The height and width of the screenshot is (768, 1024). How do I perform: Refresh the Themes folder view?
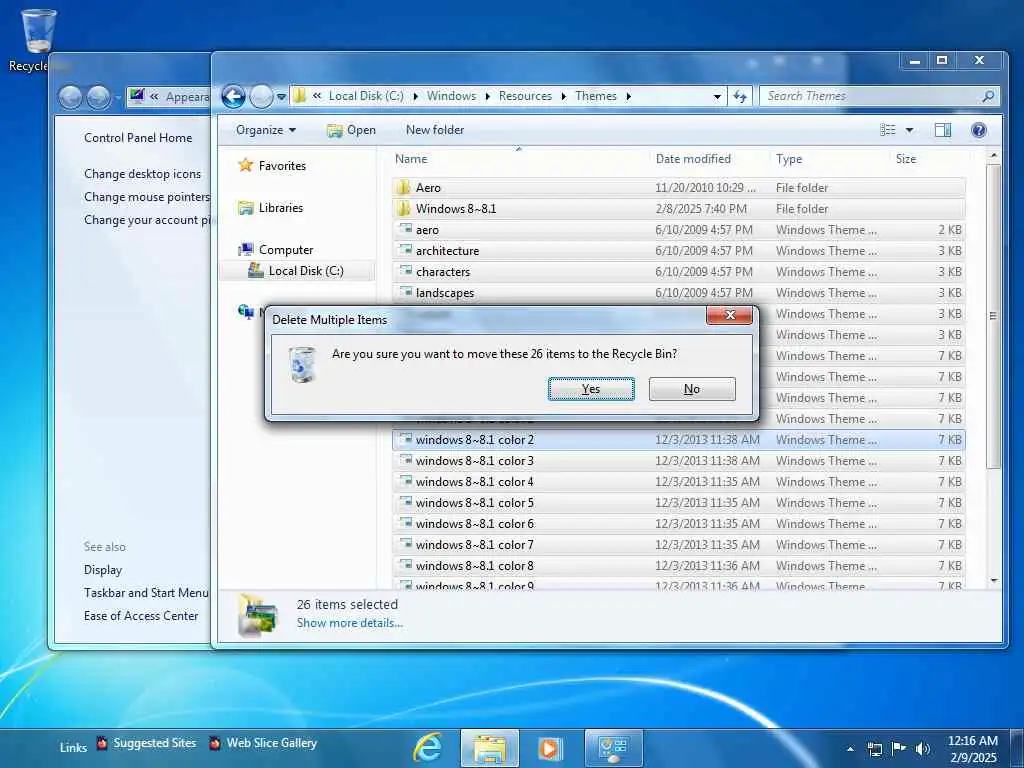pos(740,97)
